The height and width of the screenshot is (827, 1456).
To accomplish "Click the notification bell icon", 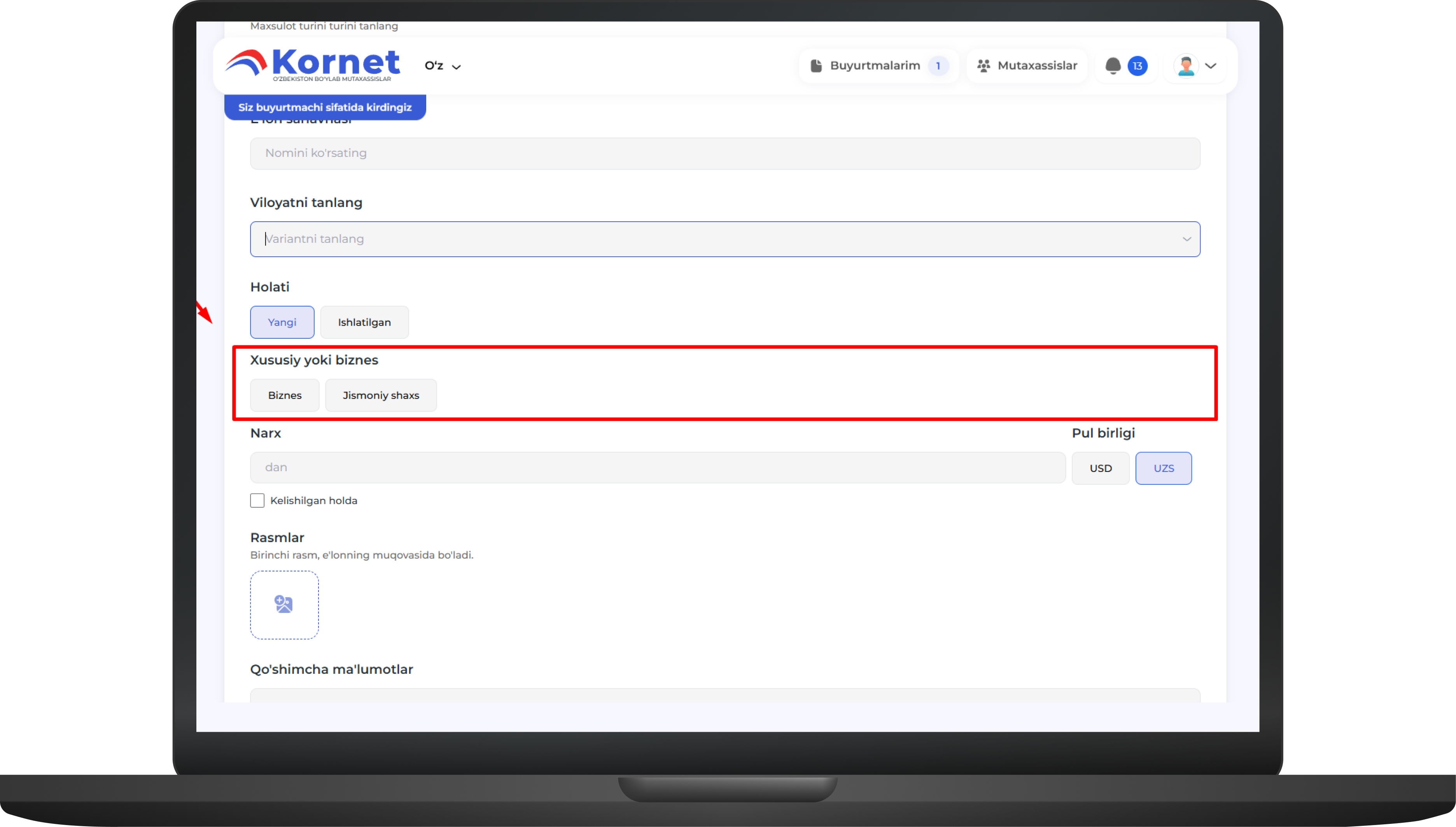I will [x=1113, y=66].
